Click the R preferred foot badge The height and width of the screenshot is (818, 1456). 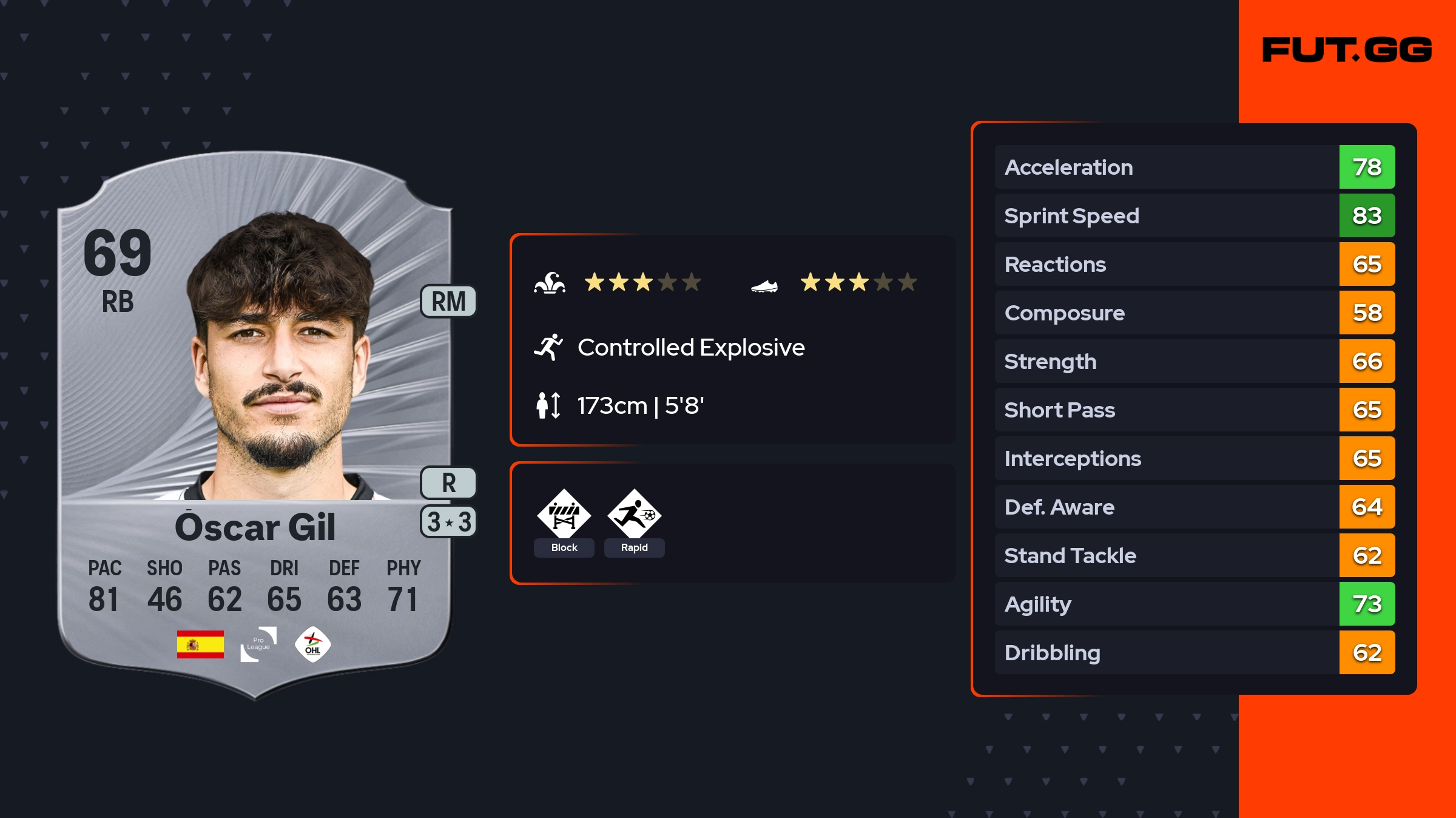pos(448,483)
